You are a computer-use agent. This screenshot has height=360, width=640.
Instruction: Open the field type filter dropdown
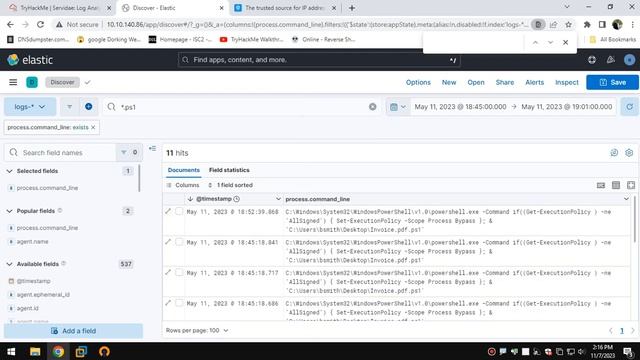pyautogui.click(x=129, y=152)
